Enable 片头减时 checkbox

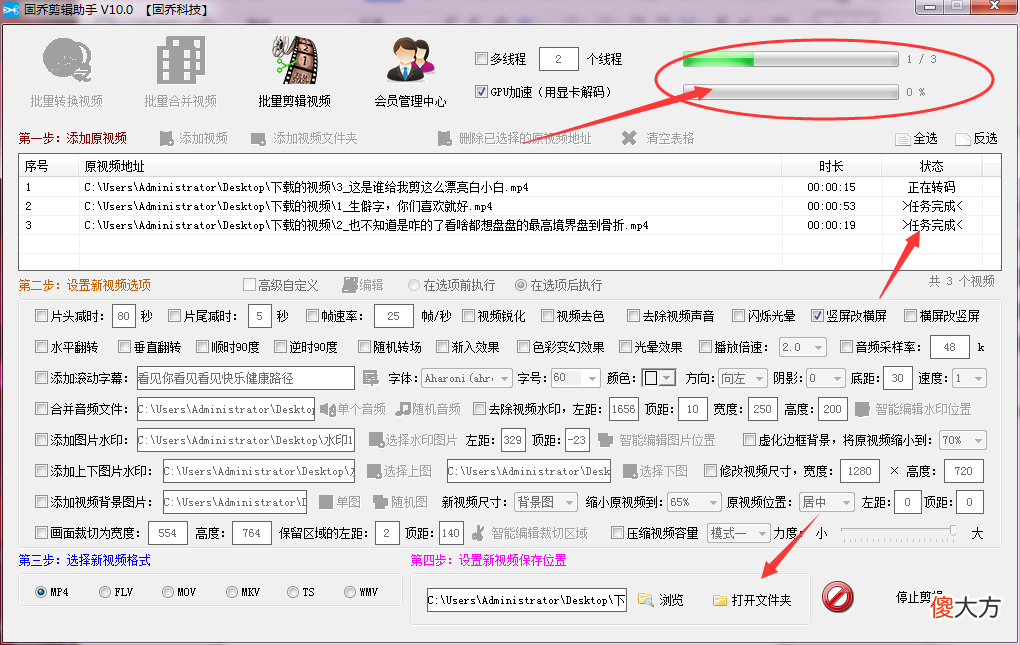(x=42, y=316)
